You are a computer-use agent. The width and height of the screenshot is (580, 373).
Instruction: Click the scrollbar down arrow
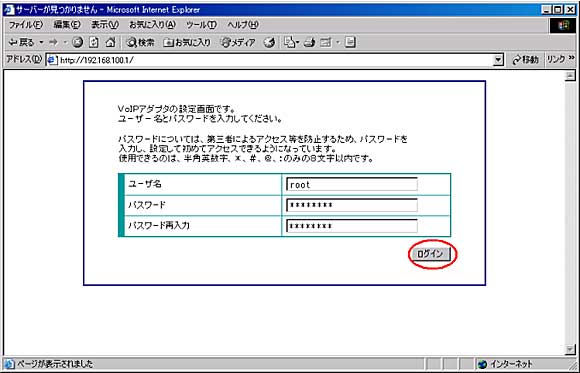point(570,349)
